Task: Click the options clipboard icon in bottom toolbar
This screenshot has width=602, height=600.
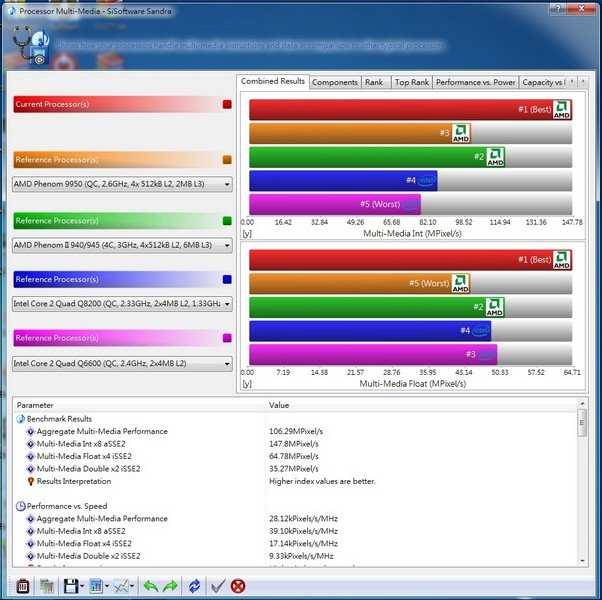Action: pos(23,586)
